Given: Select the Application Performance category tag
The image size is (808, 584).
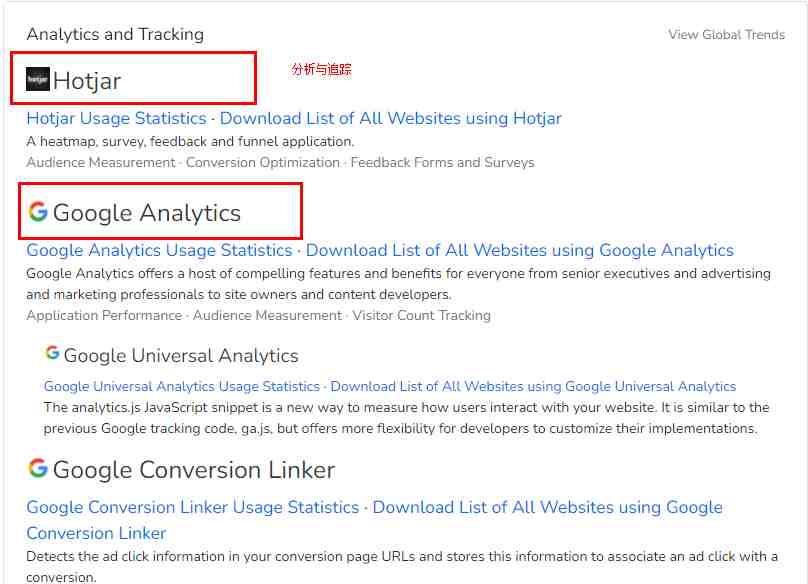Looking at the screenshot, I should 104,315.
